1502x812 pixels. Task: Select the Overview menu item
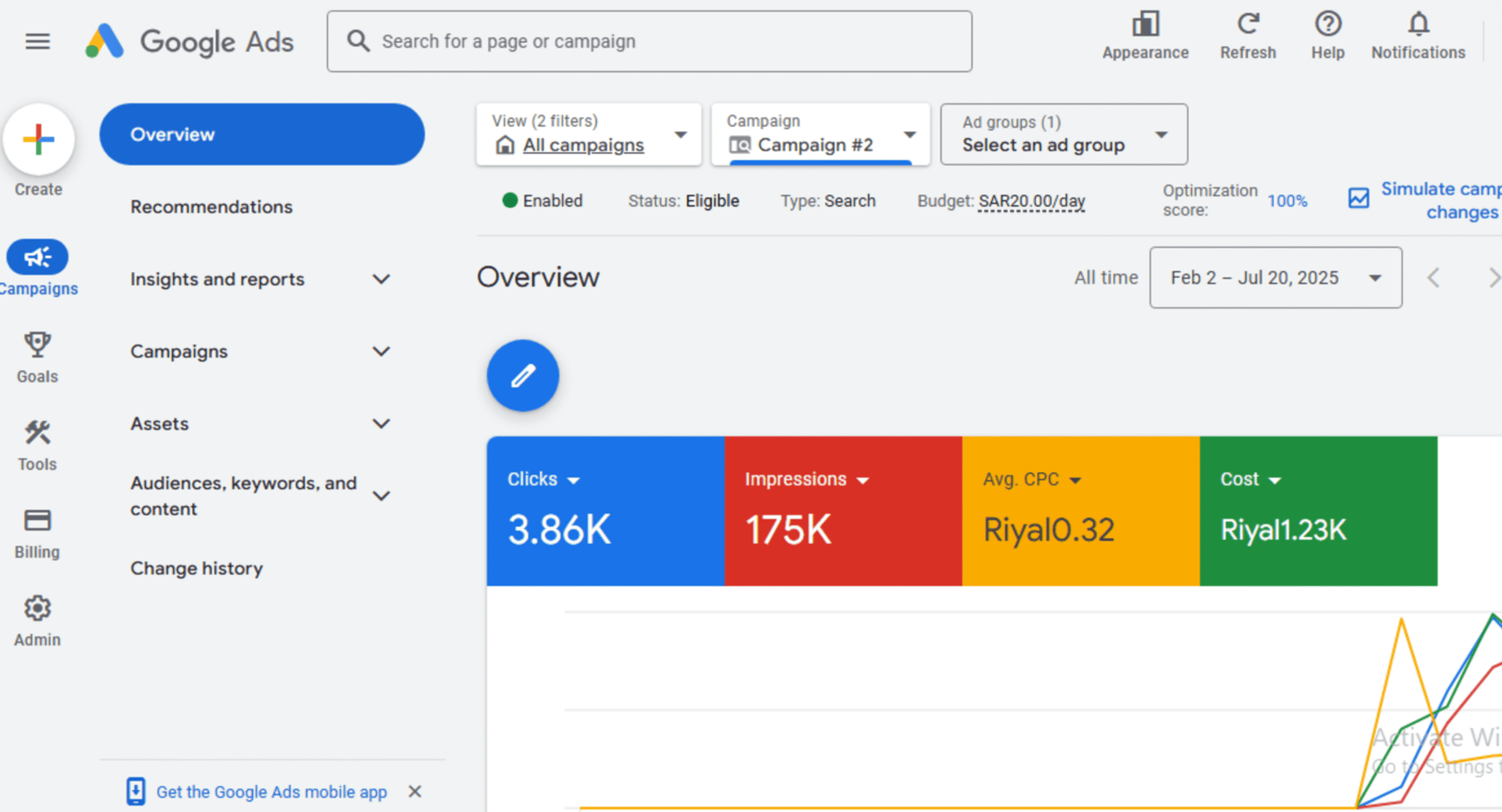point(262,134)
